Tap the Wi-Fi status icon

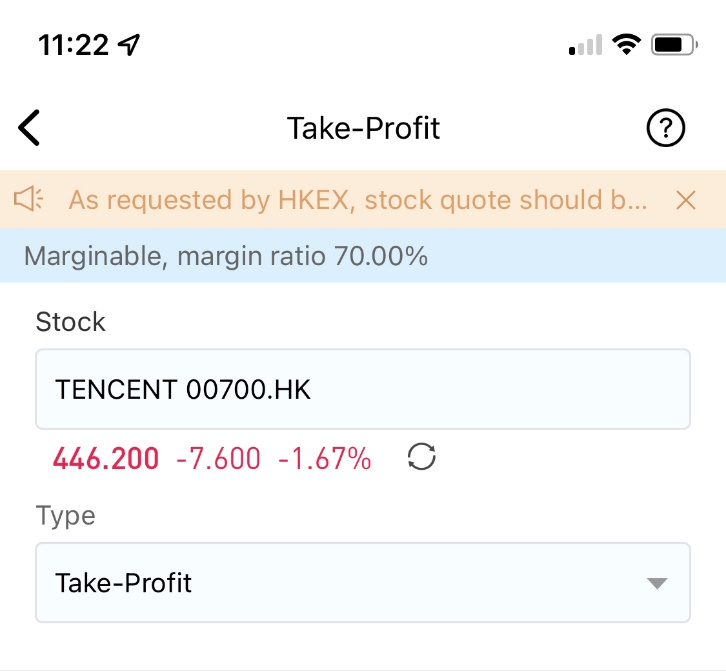click(x=626, y=44)
